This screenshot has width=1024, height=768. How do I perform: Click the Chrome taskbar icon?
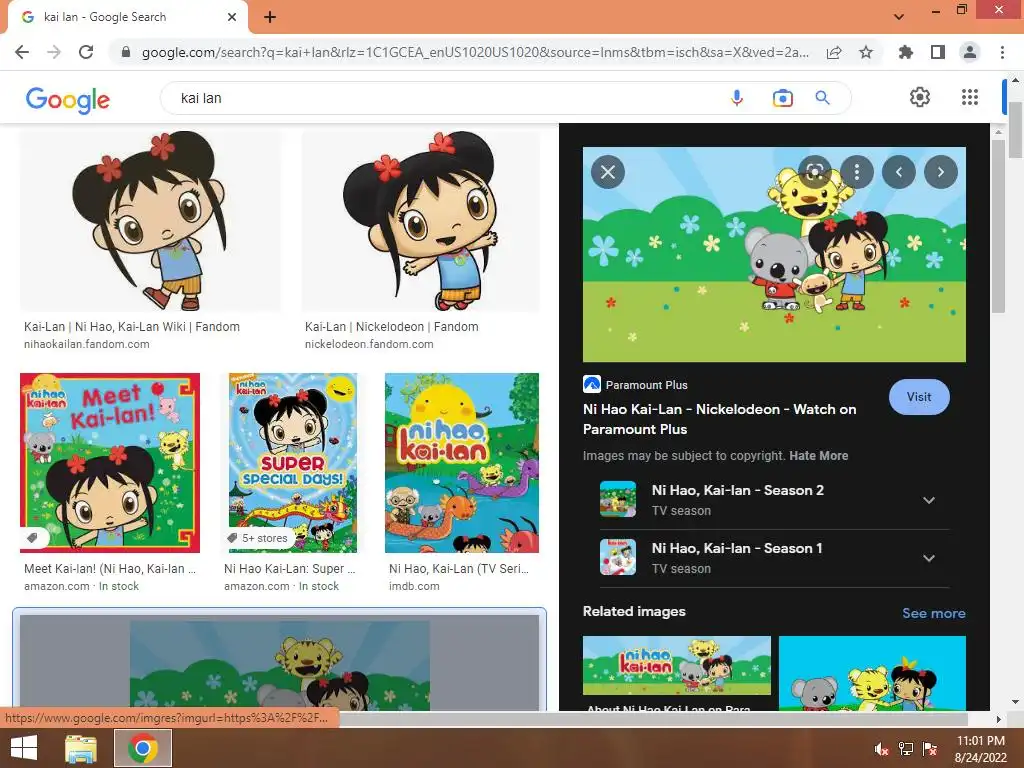[x=143, y=748]
